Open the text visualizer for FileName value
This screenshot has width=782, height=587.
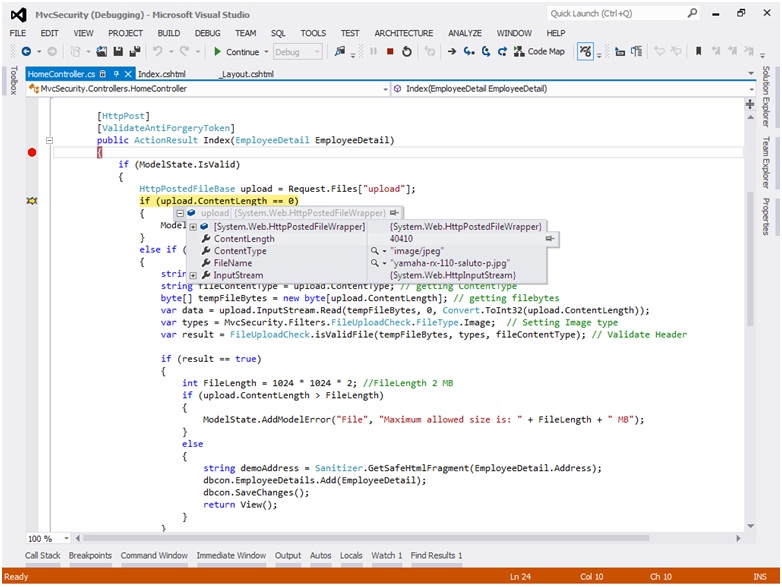coord(375,263)
